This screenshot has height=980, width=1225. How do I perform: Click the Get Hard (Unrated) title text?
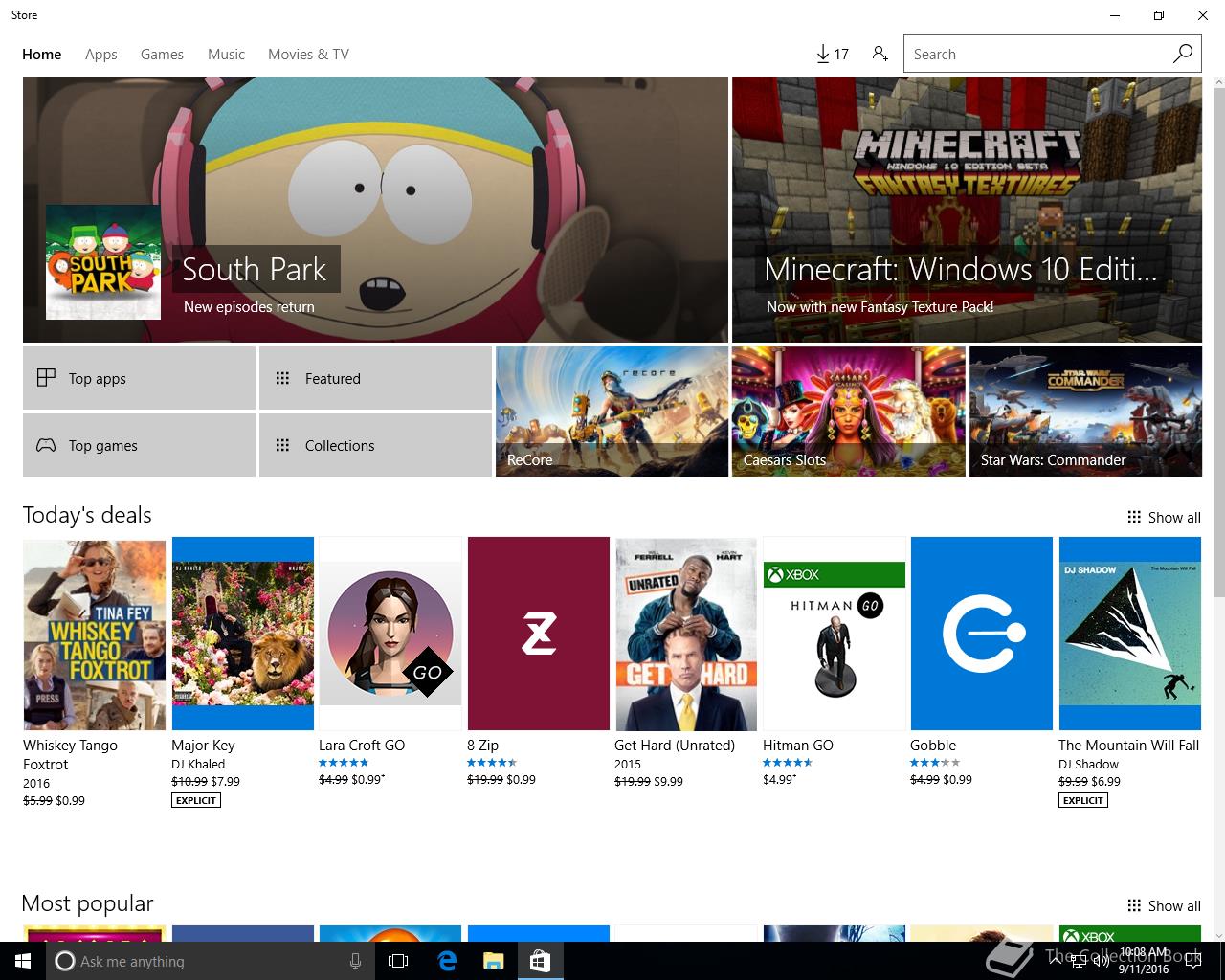click(x=675, y=746)
